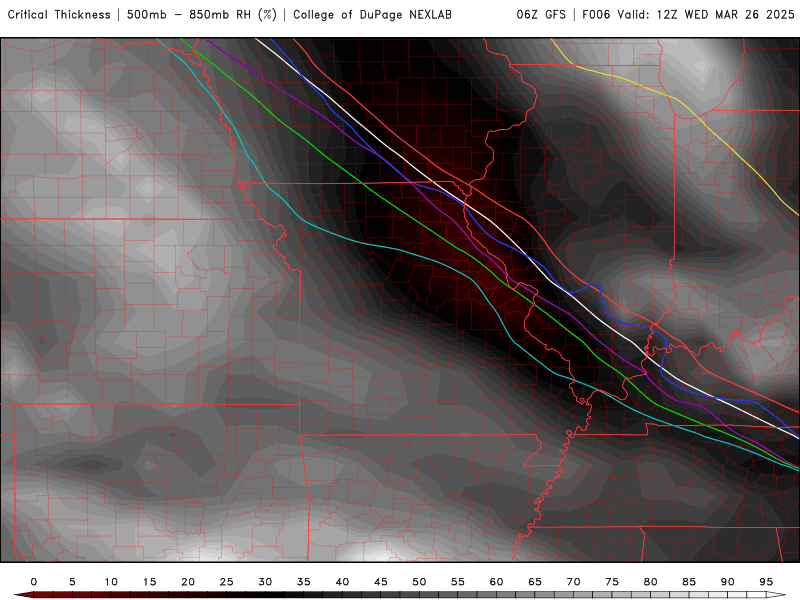800x600 pixels.
Task: Click the dark red left arrow of color bar
Action: coord(23,595)
